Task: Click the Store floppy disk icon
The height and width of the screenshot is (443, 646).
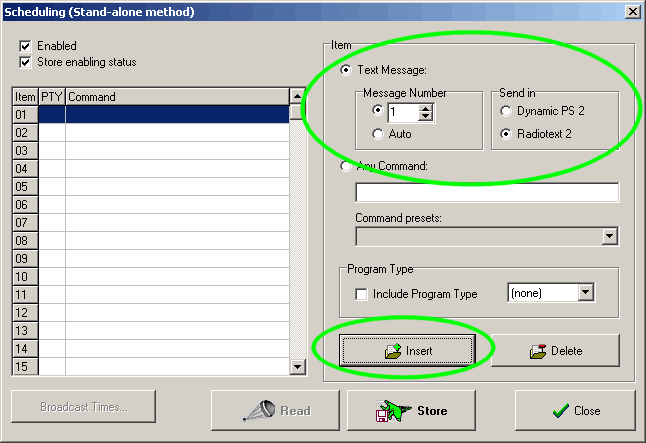Action: coord(382,416)
